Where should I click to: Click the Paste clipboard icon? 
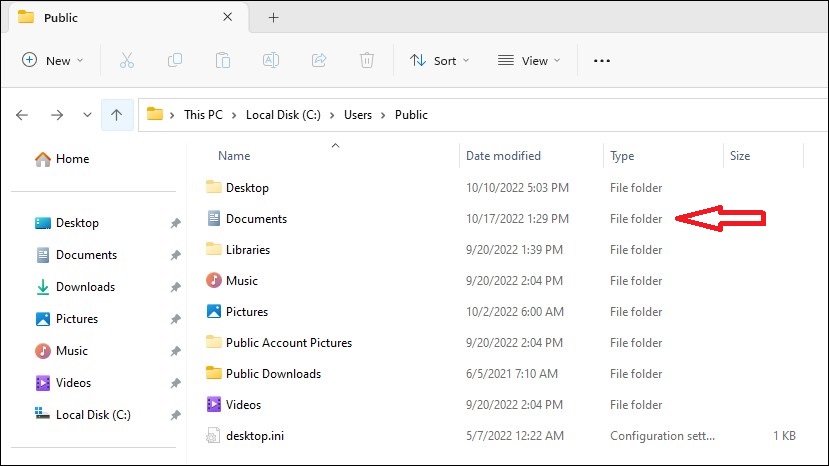223,60
